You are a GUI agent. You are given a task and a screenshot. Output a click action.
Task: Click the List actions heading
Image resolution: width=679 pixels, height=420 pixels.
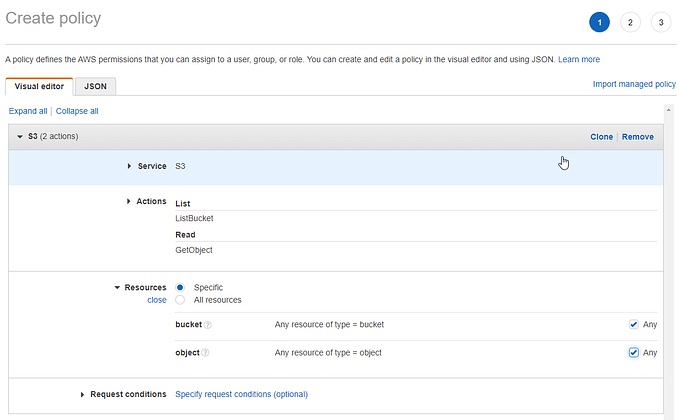[183, 204]
